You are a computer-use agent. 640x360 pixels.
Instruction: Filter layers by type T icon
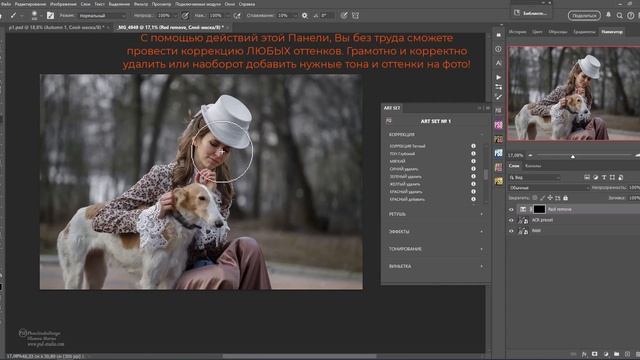[x=604, y=178]
